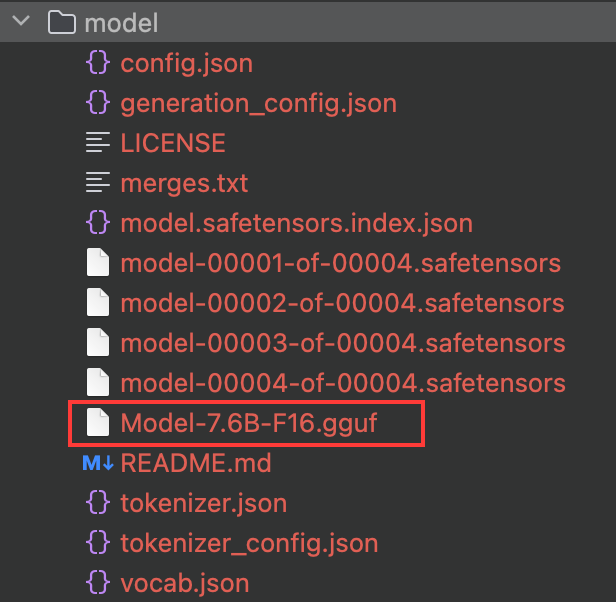This screenshot has width=616, height=602.
Task: Click the vocab.json braces icon
Action: (x=97, y=582)
